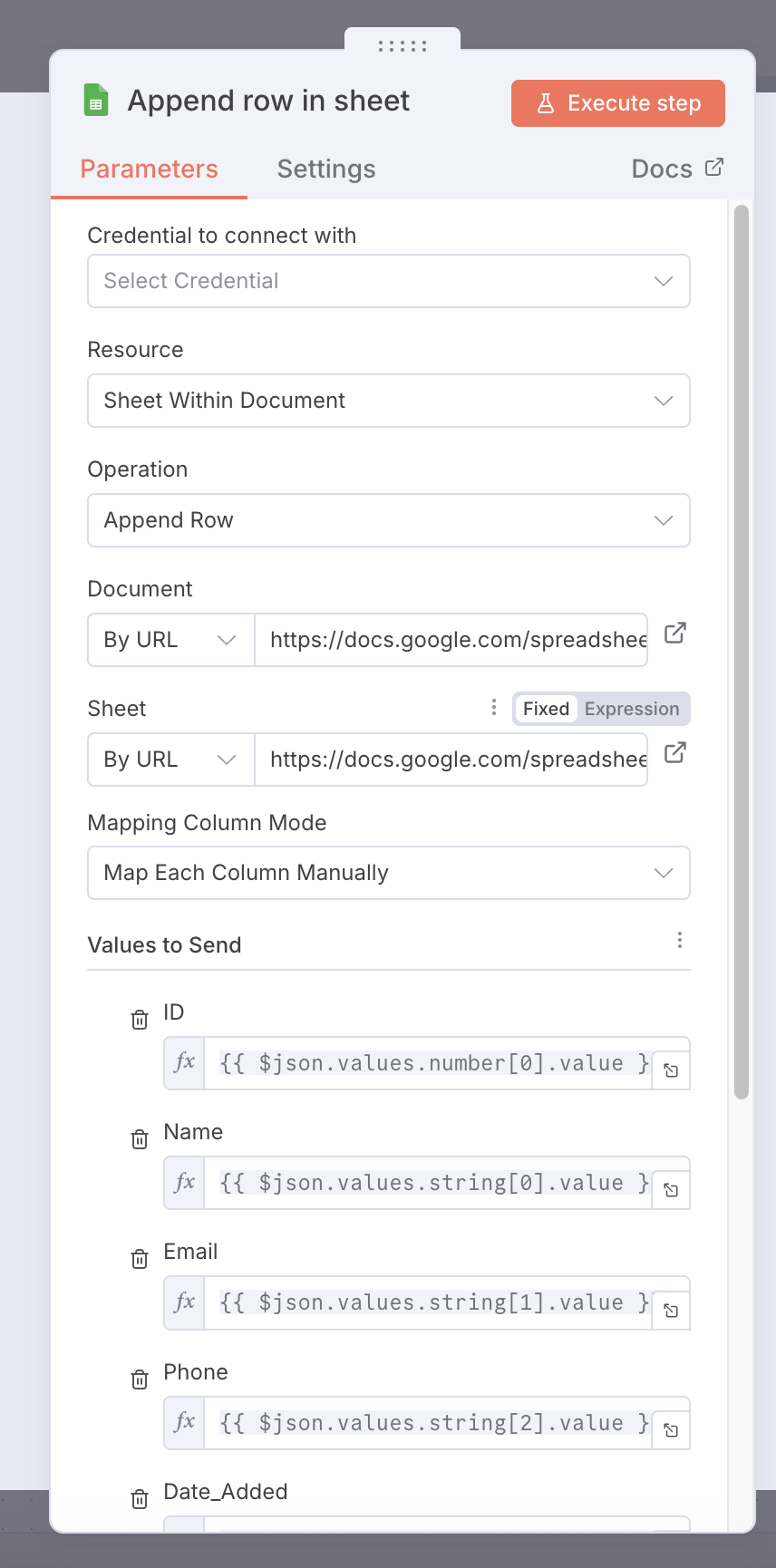Click the Sheet parameter three-dot options
776x1568 pixels.
[493, 707]
